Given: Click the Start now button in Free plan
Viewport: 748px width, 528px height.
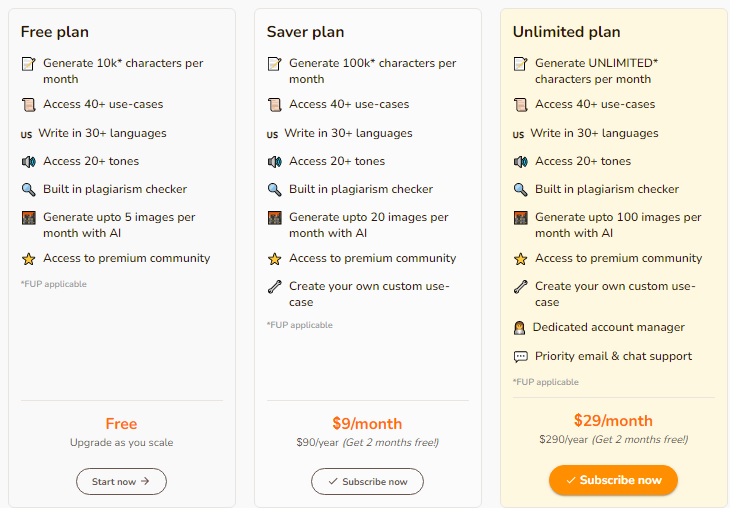Looking at the screenshot, I should [x=121, y=481].
